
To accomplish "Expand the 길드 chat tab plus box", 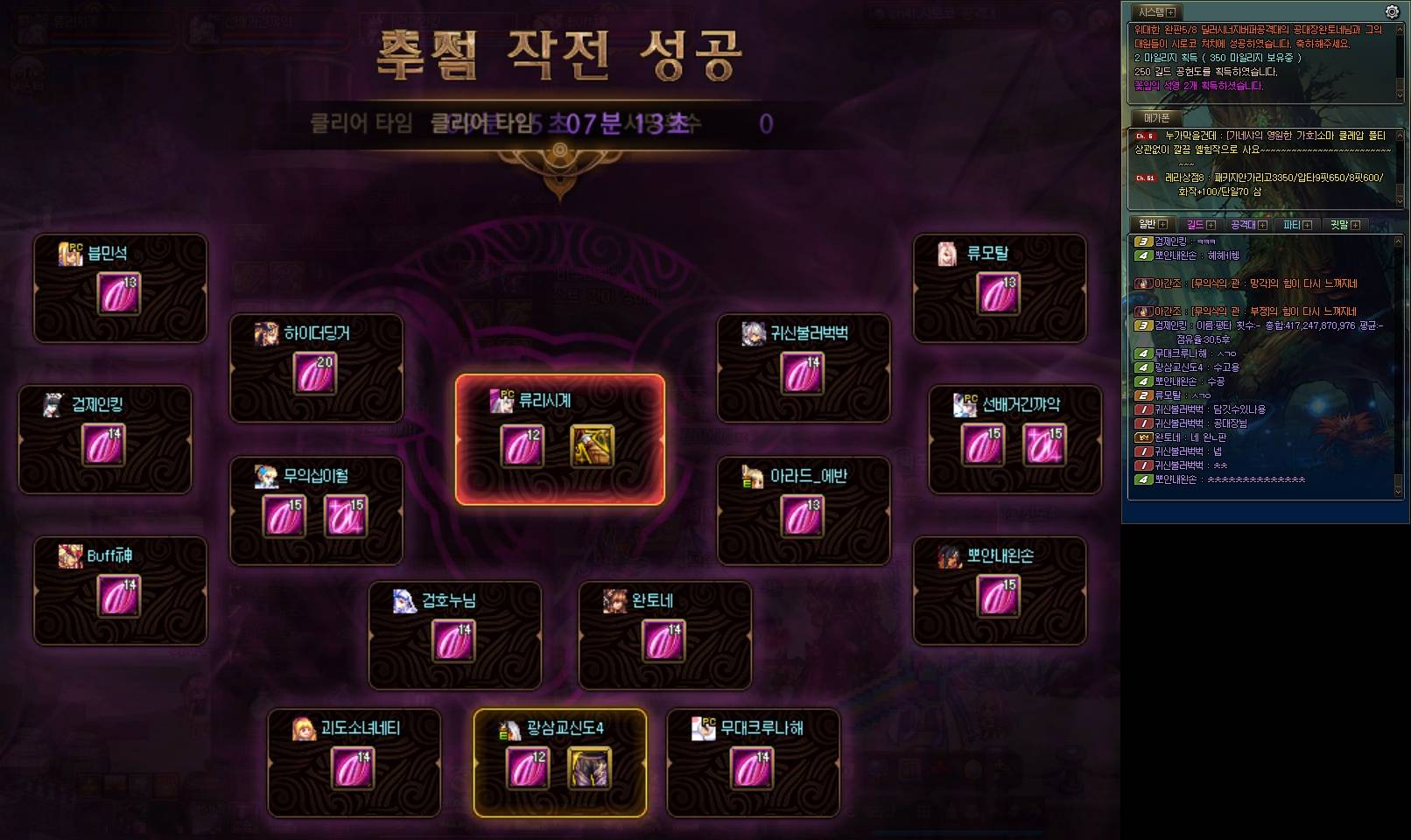I will [x=1211, y=225].
